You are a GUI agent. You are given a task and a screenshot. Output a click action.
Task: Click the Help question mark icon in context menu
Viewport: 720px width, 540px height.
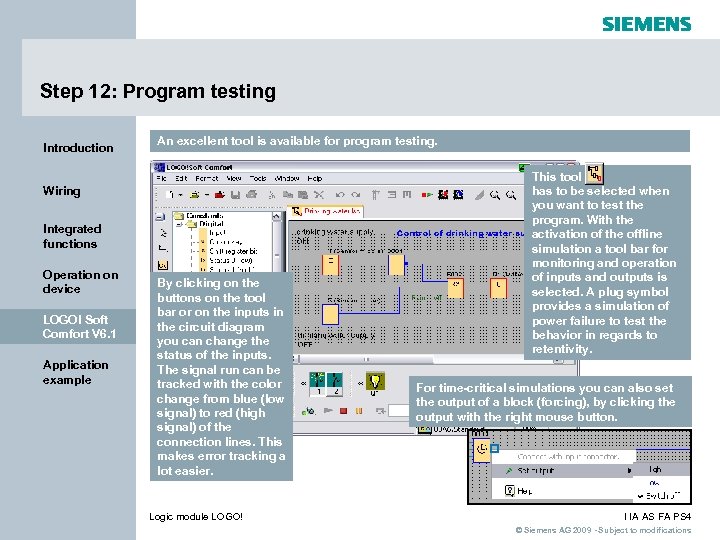pos(510,490)
